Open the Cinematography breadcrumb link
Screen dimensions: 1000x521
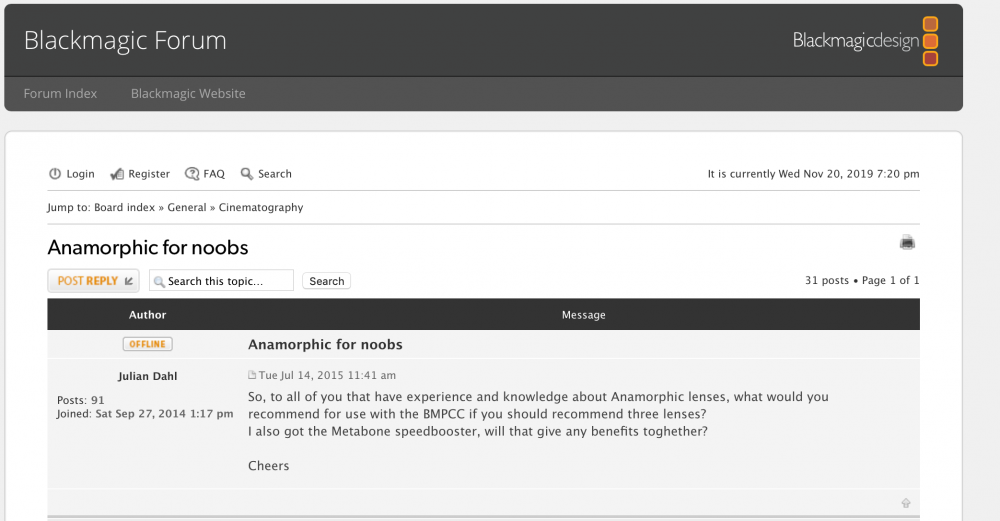coord(261,208)
